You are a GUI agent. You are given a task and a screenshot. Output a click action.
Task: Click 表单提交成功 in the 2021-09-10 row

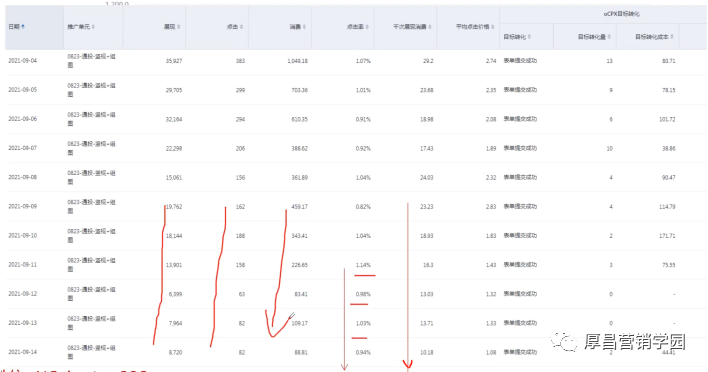point(520,235)
